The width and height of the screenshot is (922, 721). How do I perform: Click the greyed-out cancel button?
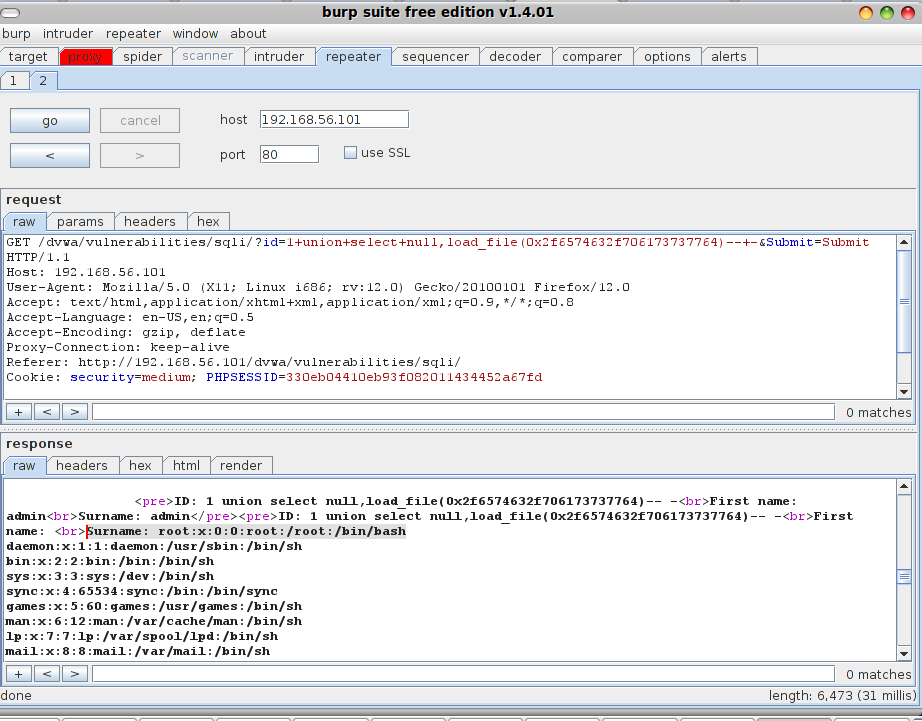(140, 121)
